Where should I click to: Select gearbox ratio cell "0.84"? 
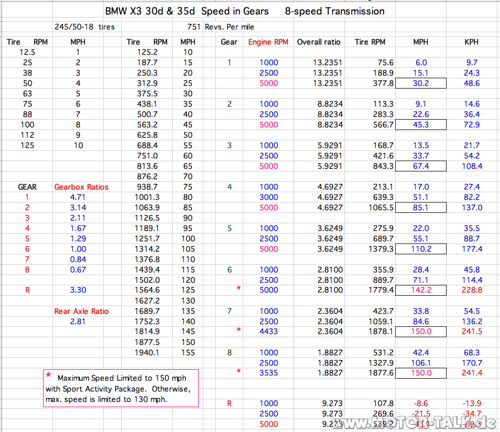click(78, 259)
